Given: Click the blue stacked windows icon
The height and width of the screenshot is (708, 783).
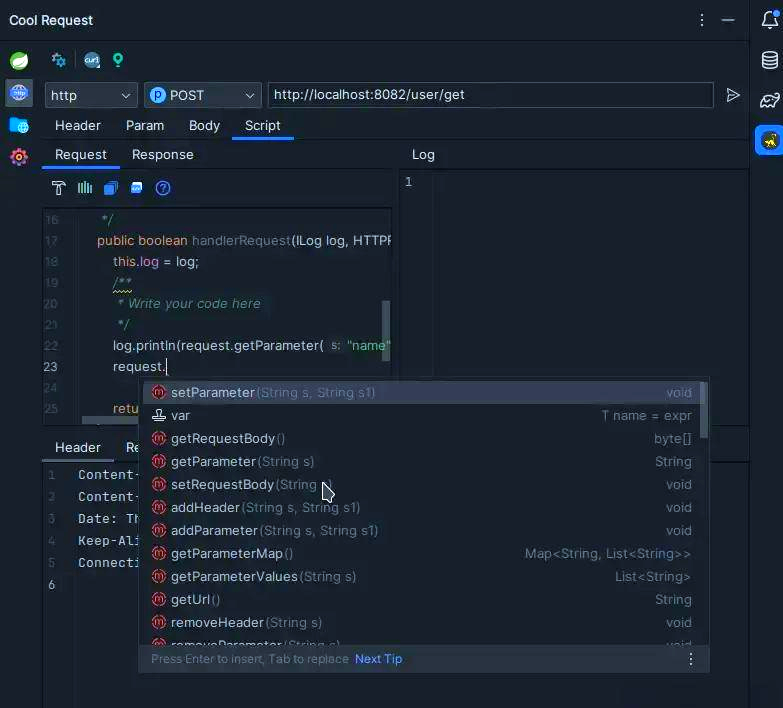Looking at the screenshot, I should [111, 188].
